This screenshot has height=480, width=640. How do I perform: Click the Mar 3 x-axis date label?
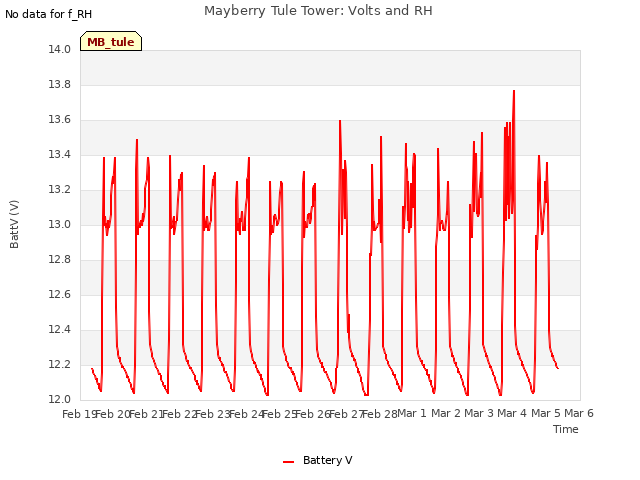pyautogui.click(x=479, y=413)
